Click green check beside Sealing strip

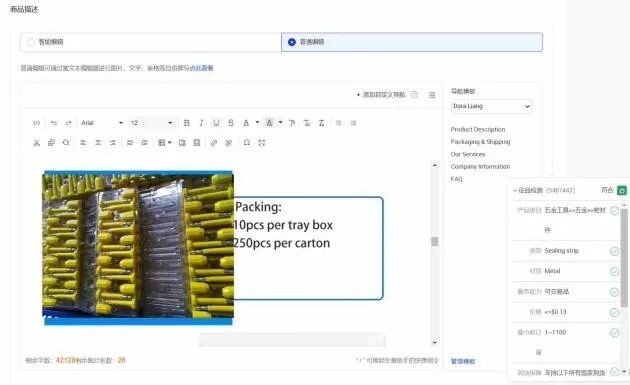[x=614, y=251]
